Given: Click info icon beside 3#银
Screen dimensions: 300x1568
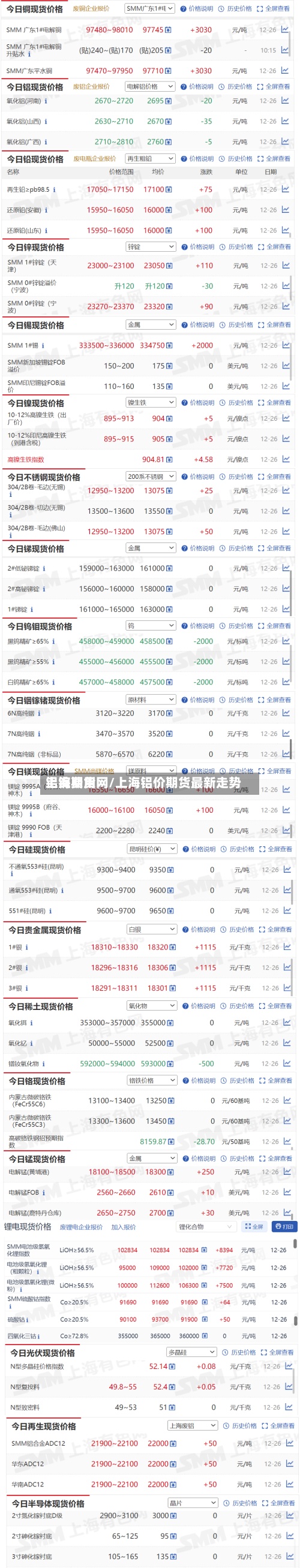Looking at the screenshot, I should pyautogui.click(x=27, y=988).
